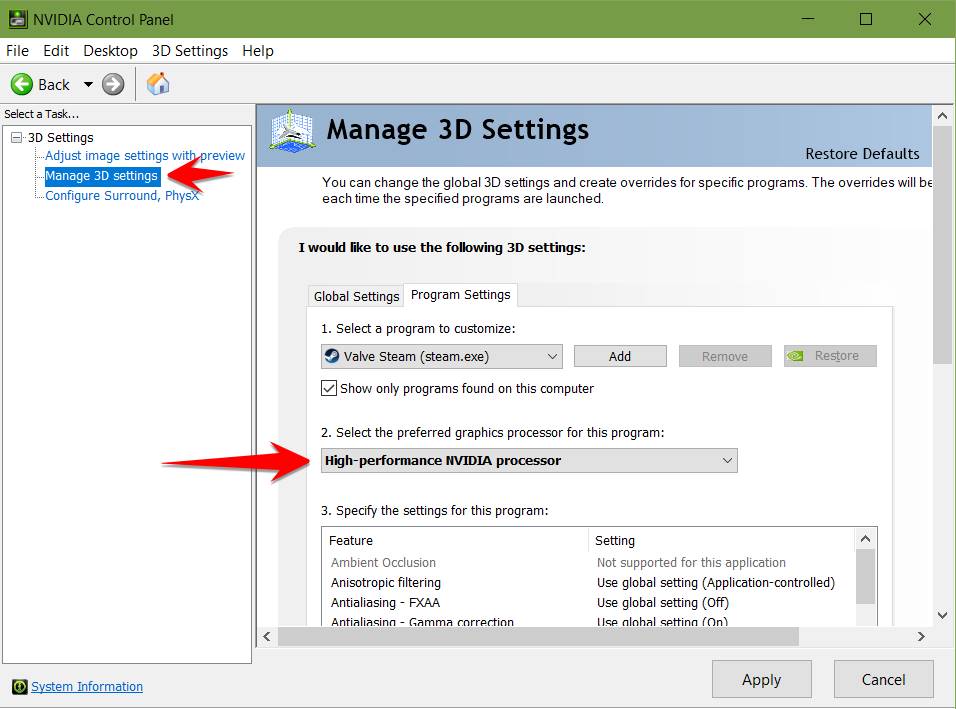Click the settings list scroll up arrow

coord(865,539)
